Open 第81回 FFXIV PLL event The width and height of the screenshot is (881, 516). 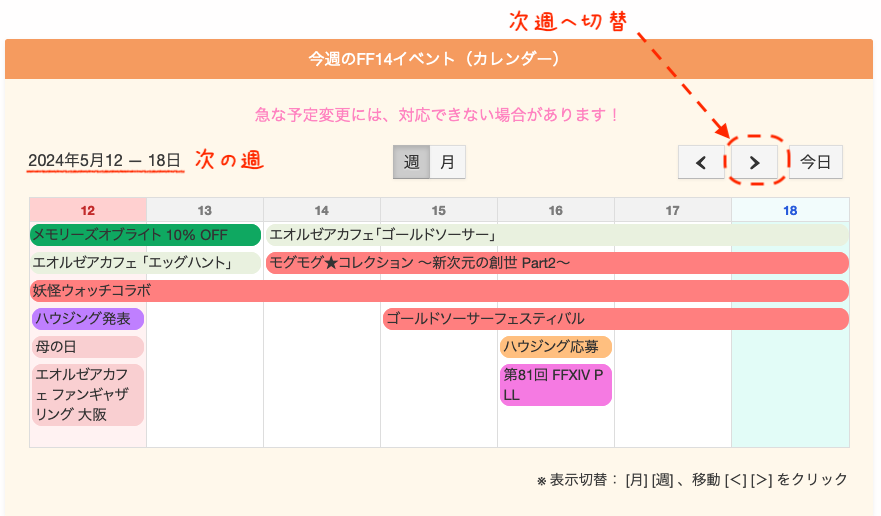[556, 385]
